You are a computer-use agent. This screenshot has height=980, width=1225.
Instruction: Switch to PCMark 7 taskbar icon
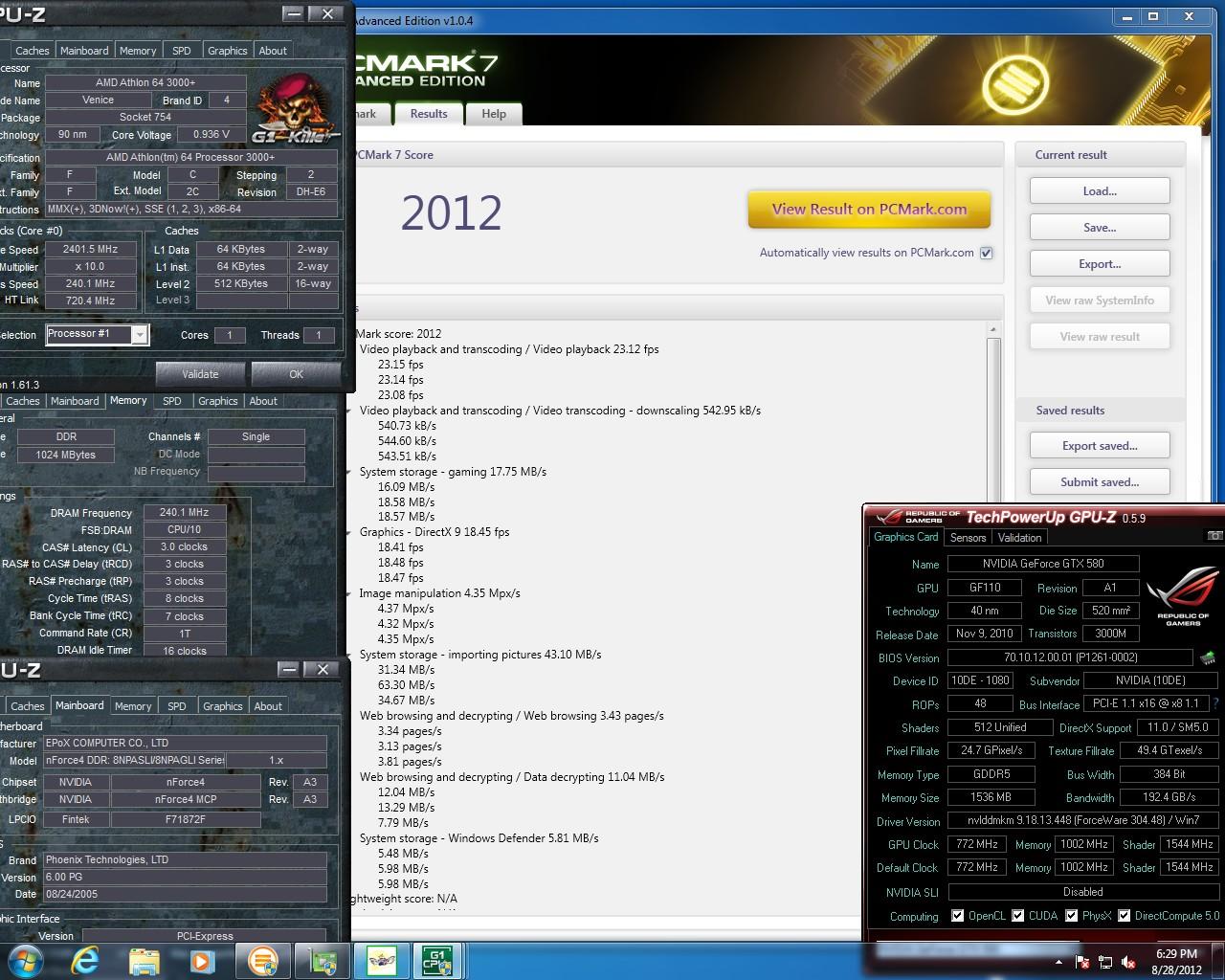click(x=263, y=961)
